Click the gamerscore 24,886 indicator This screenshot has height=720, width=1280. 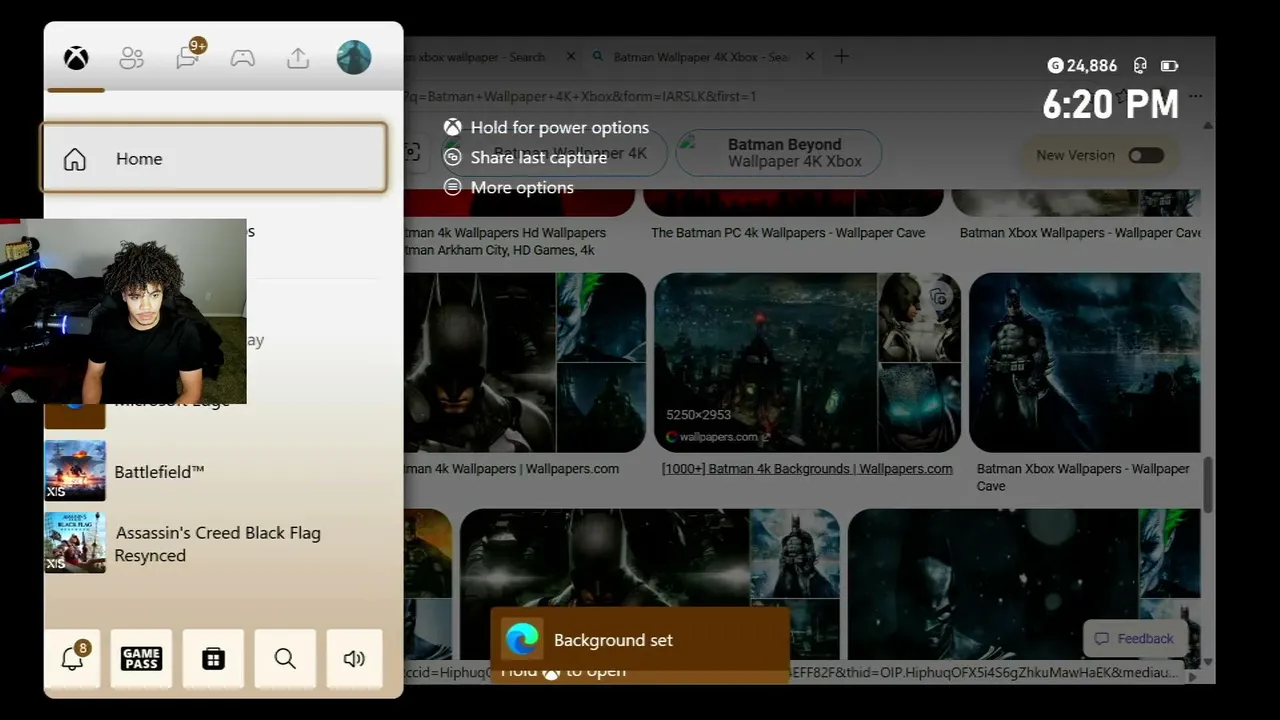[1082, 66]
